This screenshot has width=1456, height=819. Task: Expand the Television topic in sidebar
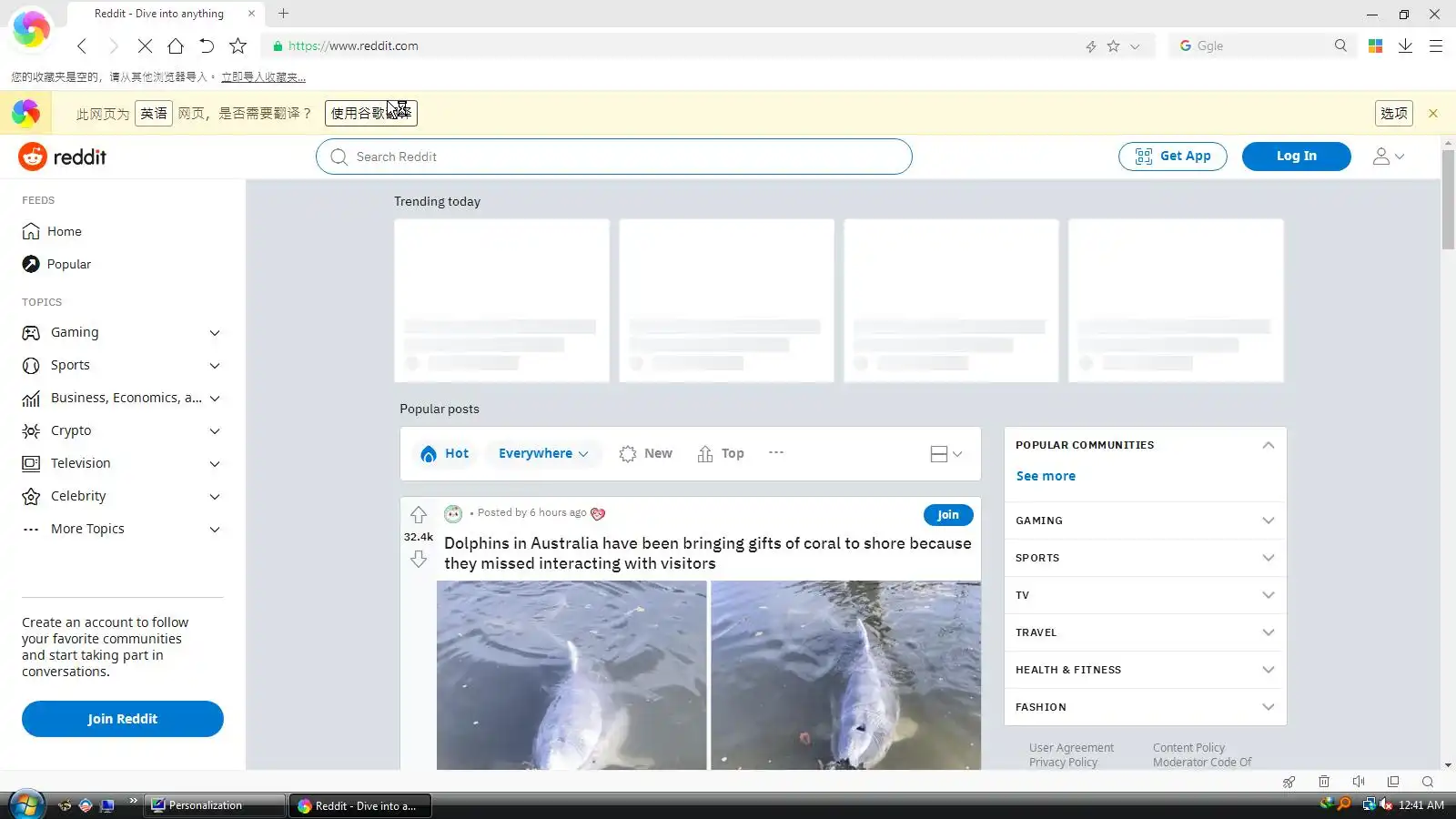coord(215,464)
